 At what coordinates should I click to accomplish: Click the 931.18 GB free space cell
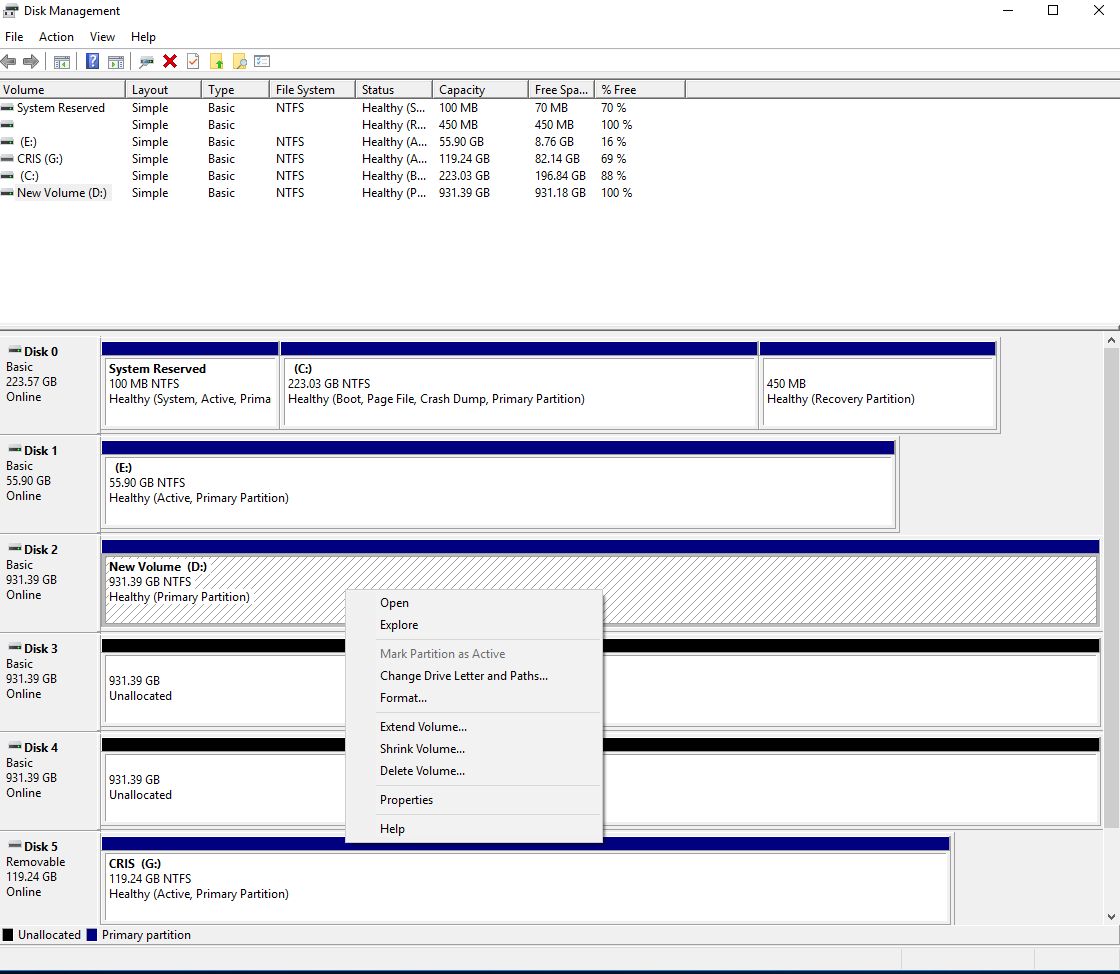pyautogui.click(x=560, y=193)
